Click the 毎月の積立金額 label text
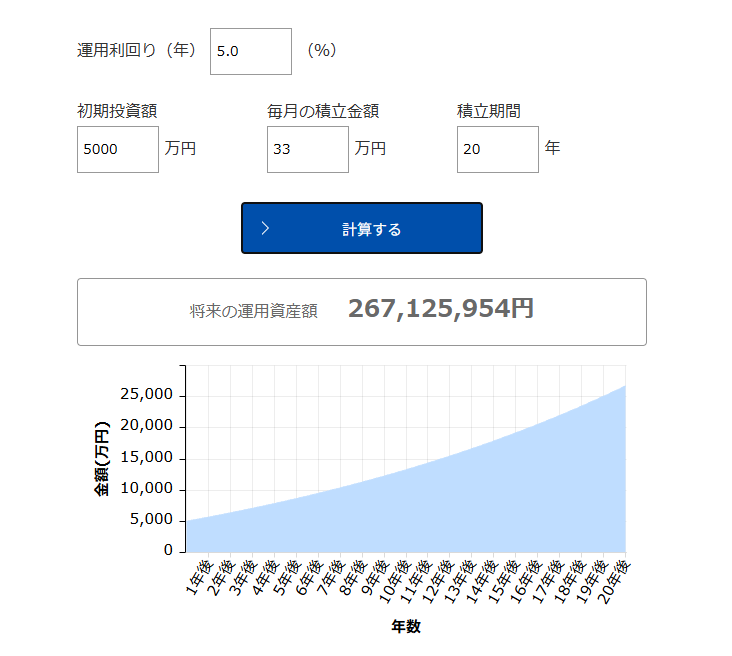The image size is (732, 656). [323, 111]
